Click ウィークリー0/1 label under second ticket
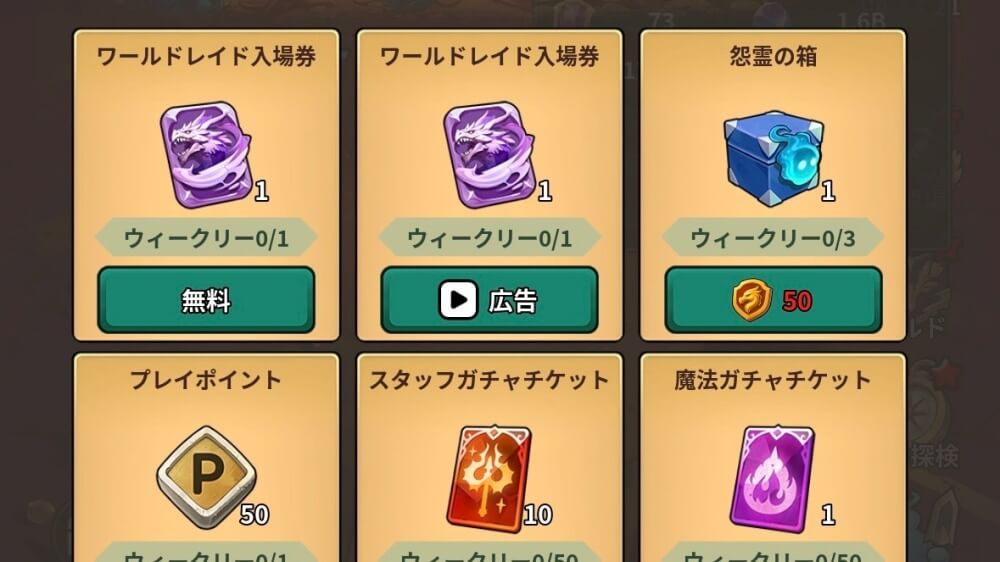Image resolution: width=1000 pixels, height=562 pixels. click(489, 238)
